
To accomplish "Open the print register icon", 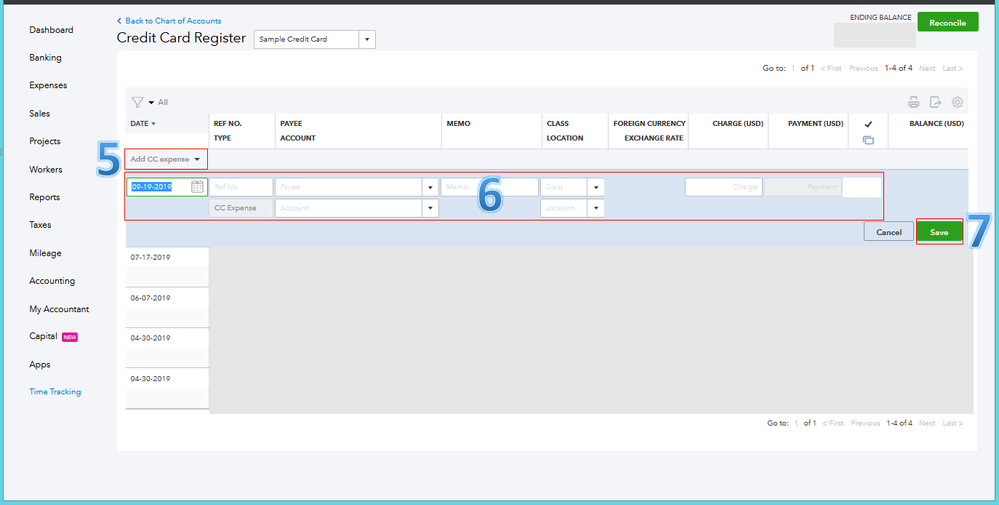I will click(914, 102).
